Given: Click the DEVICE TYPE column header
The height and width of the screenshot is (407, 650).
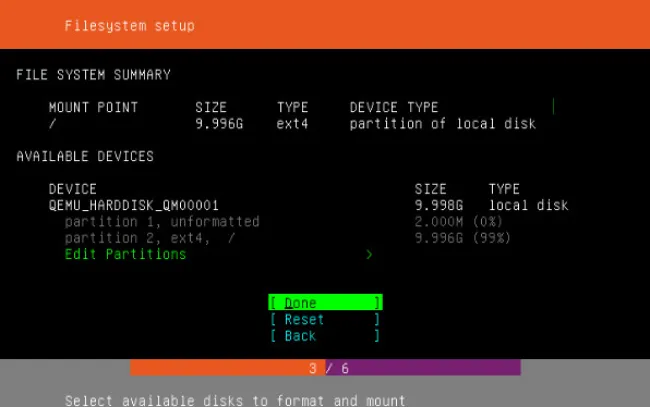Looking at the screenshot, I should 394,107.
